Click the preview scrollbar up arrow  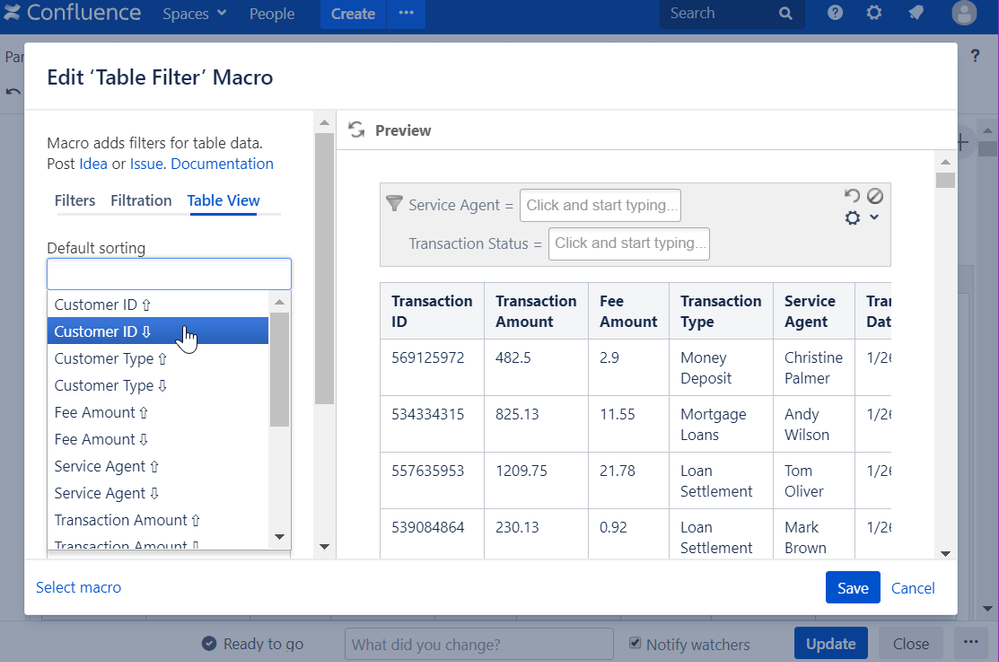(945, 162)
